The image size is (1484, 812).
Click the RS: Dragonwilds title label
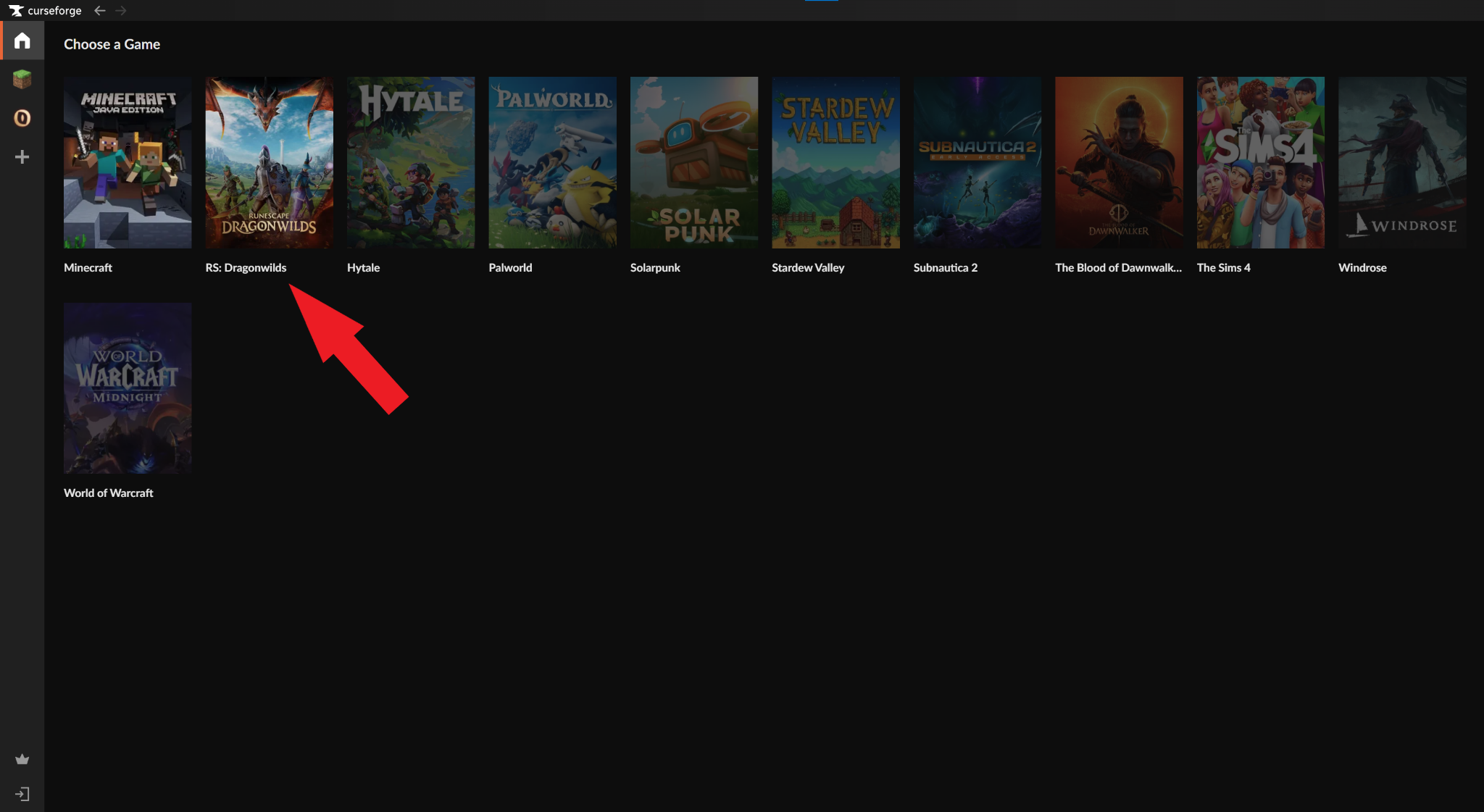pos(246,267)
